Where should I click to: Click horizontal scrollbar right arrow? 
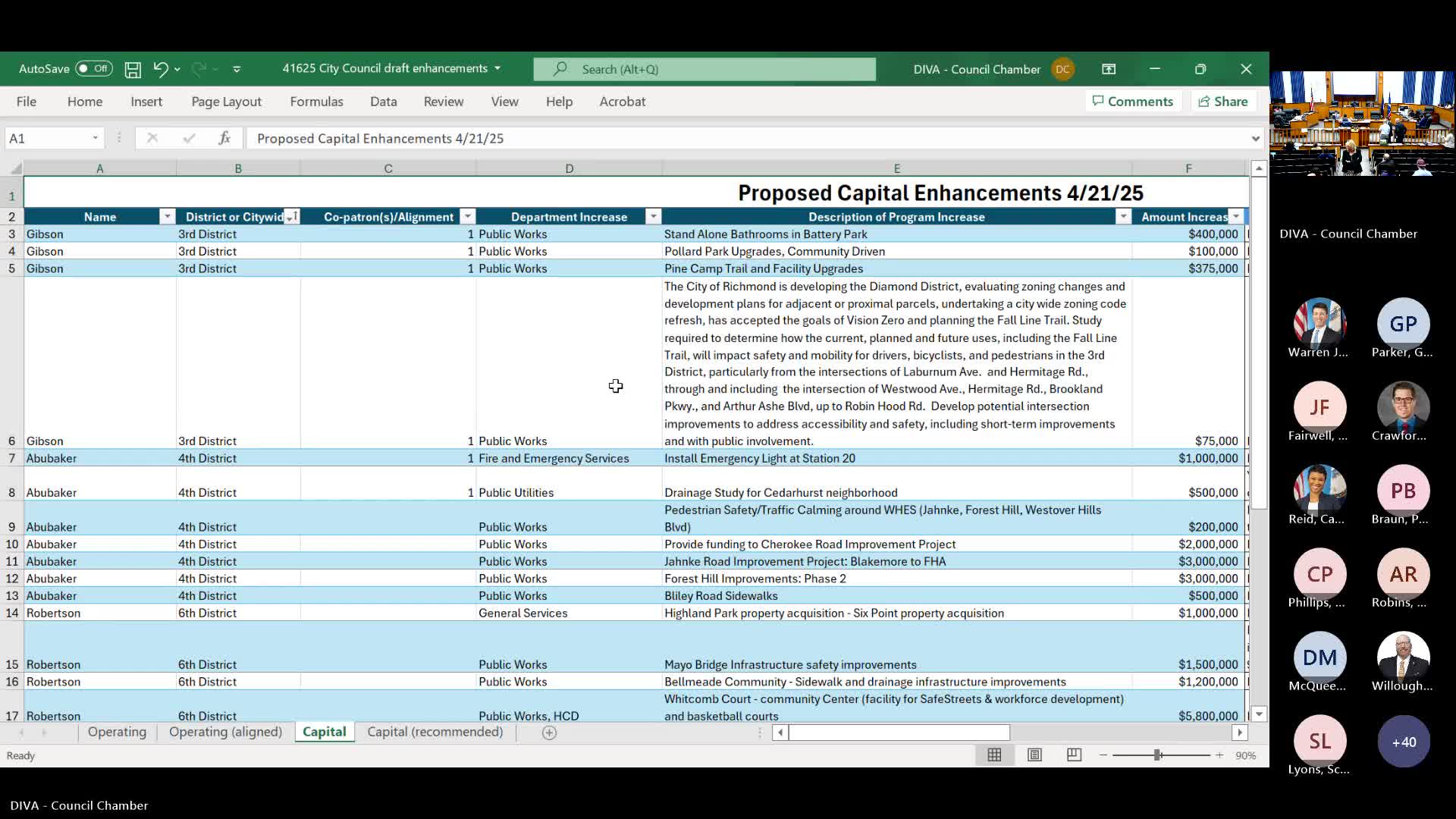1240,733
